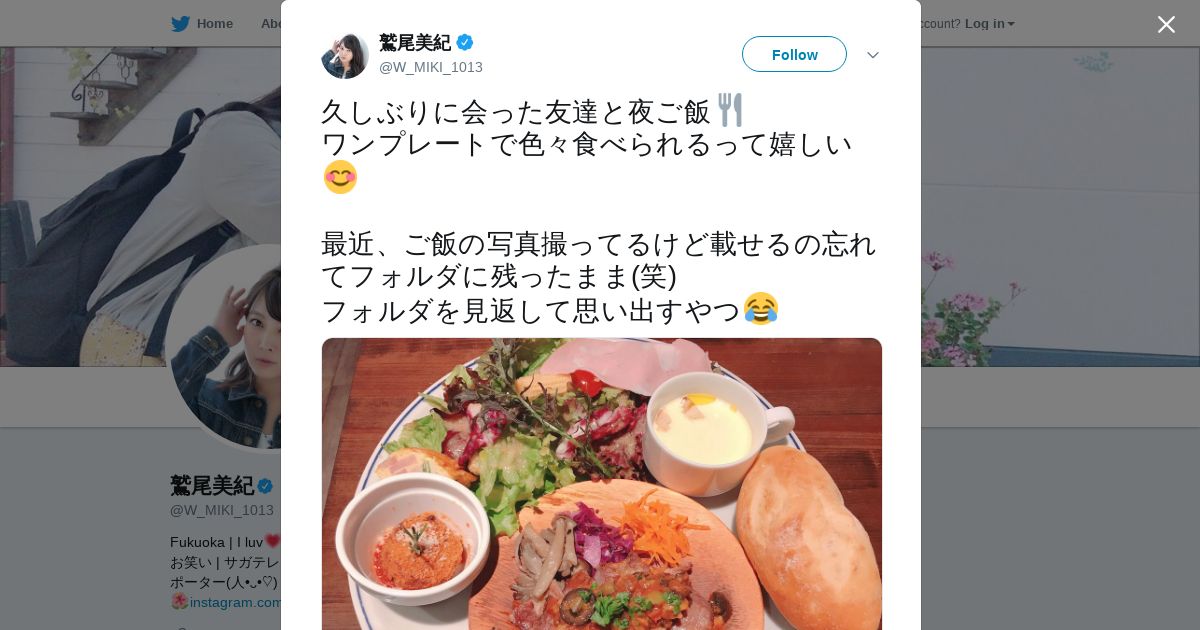Click the smiling face emoji in tweet
Screen dimensions: 1200x630
[x=340, y=177]
